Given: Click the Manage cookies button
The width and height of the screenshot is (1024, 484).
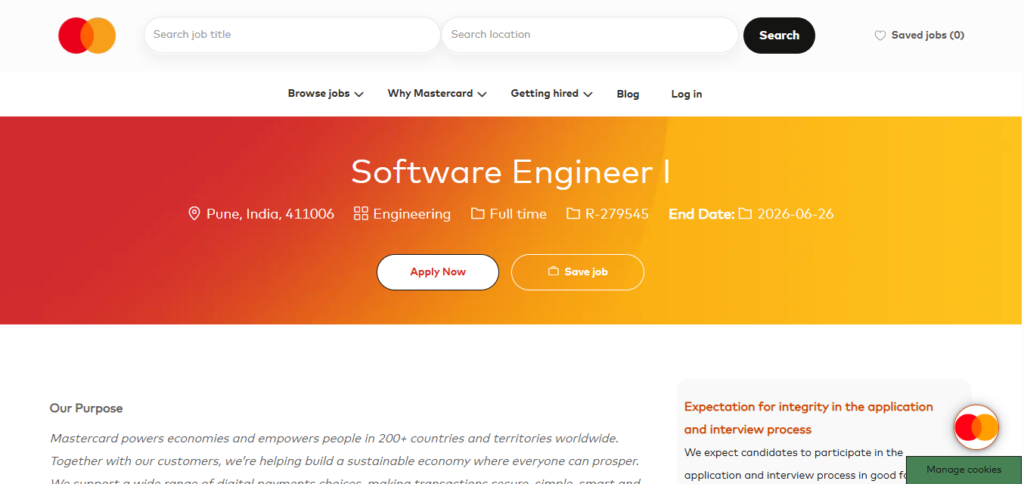Looking at the screenshot, I should (963, 470).
